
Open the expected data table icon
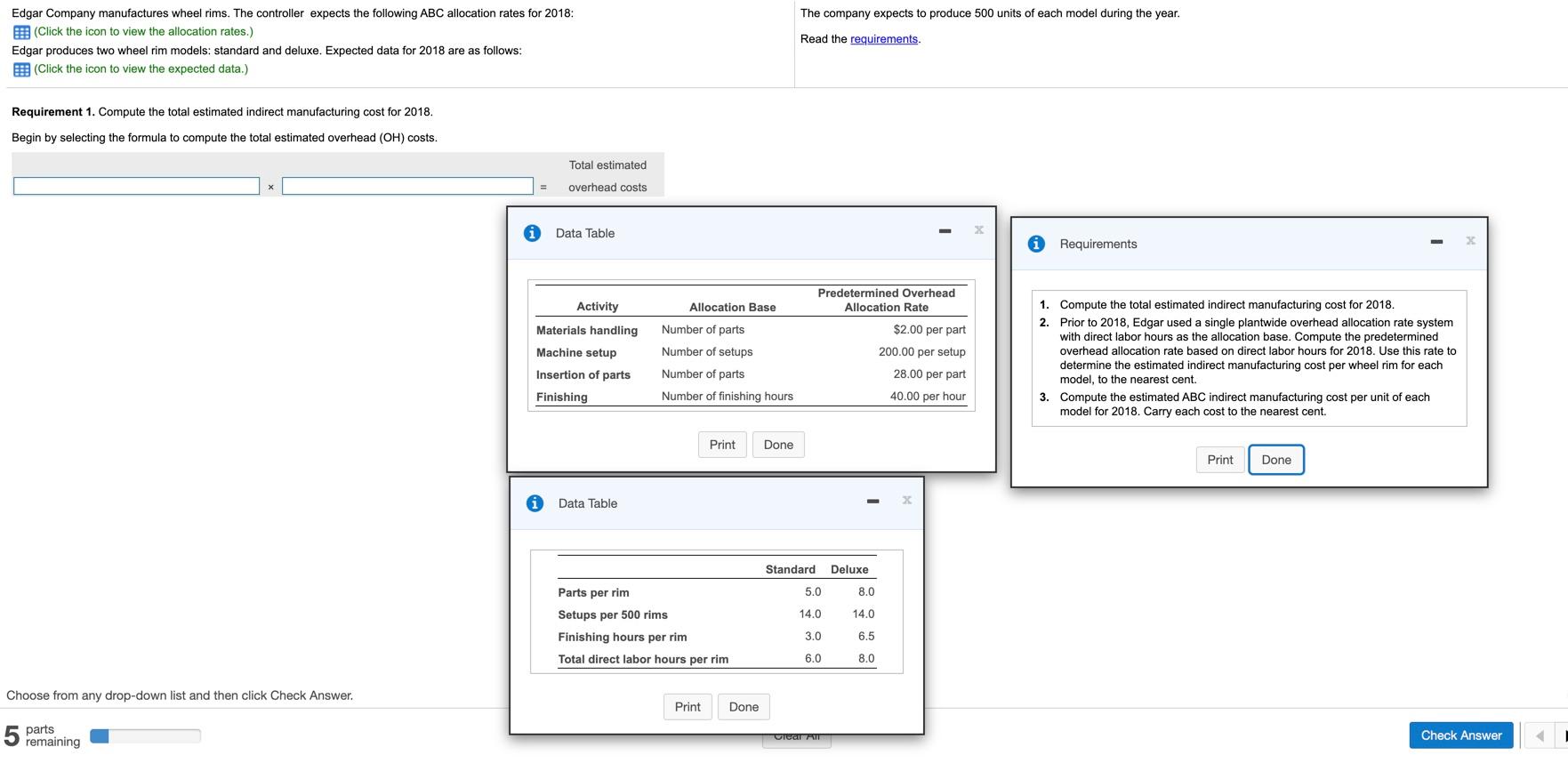click(x=21, y=69)
